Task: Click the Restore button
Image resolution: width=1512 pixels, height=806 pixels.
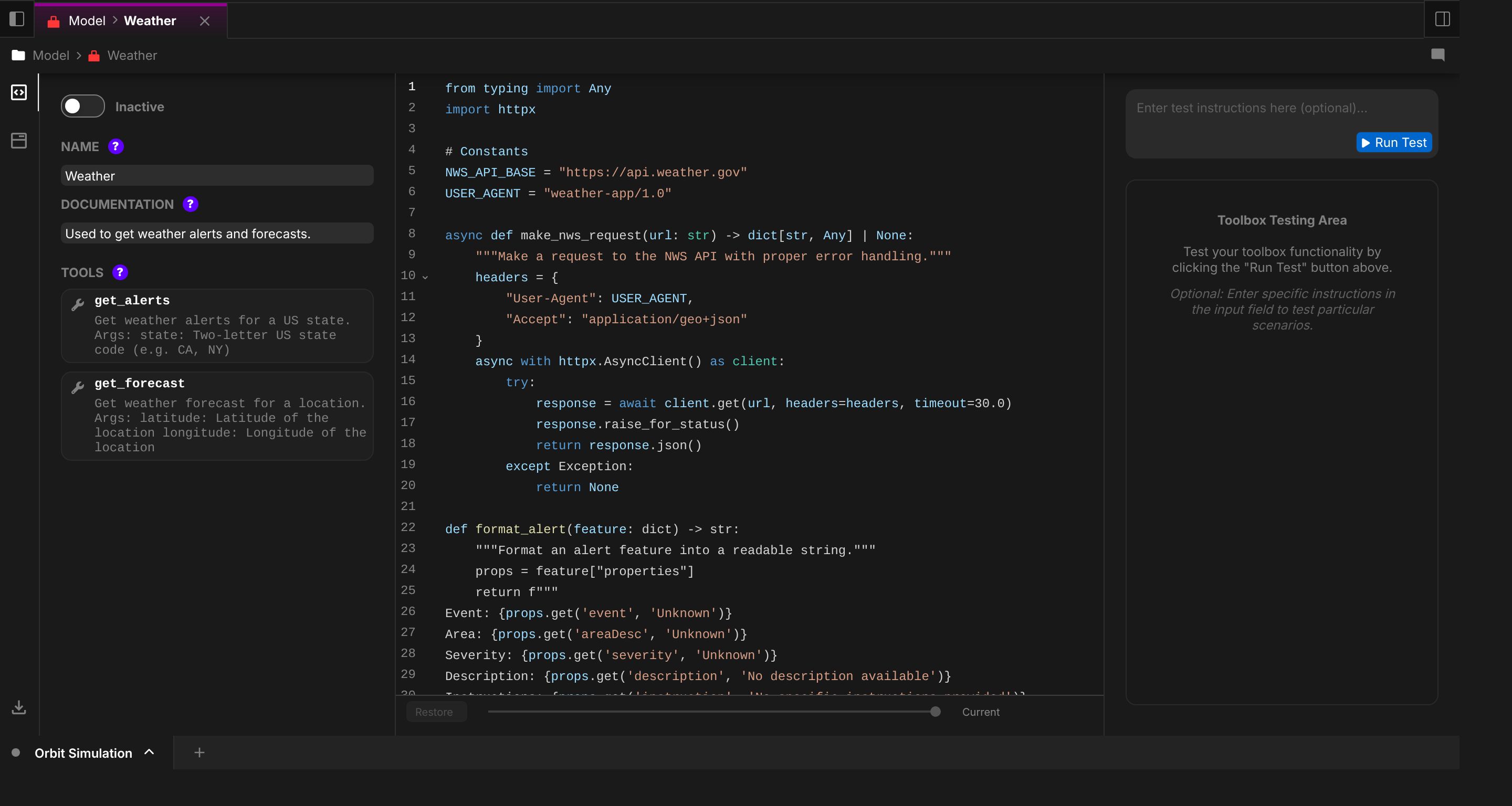Action: pos(434,712)
